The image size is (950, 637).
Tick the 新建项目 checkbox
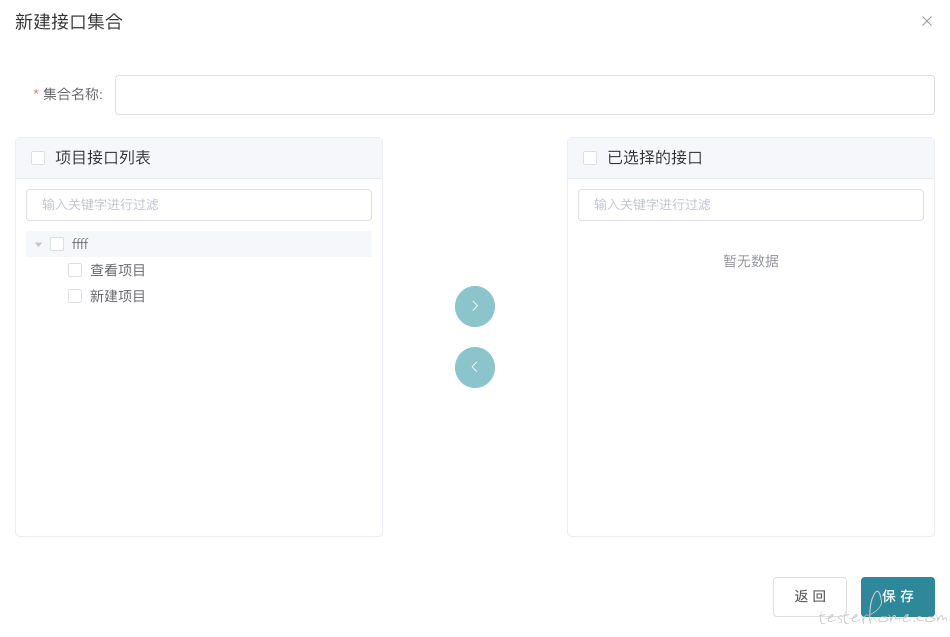point(75,296)
